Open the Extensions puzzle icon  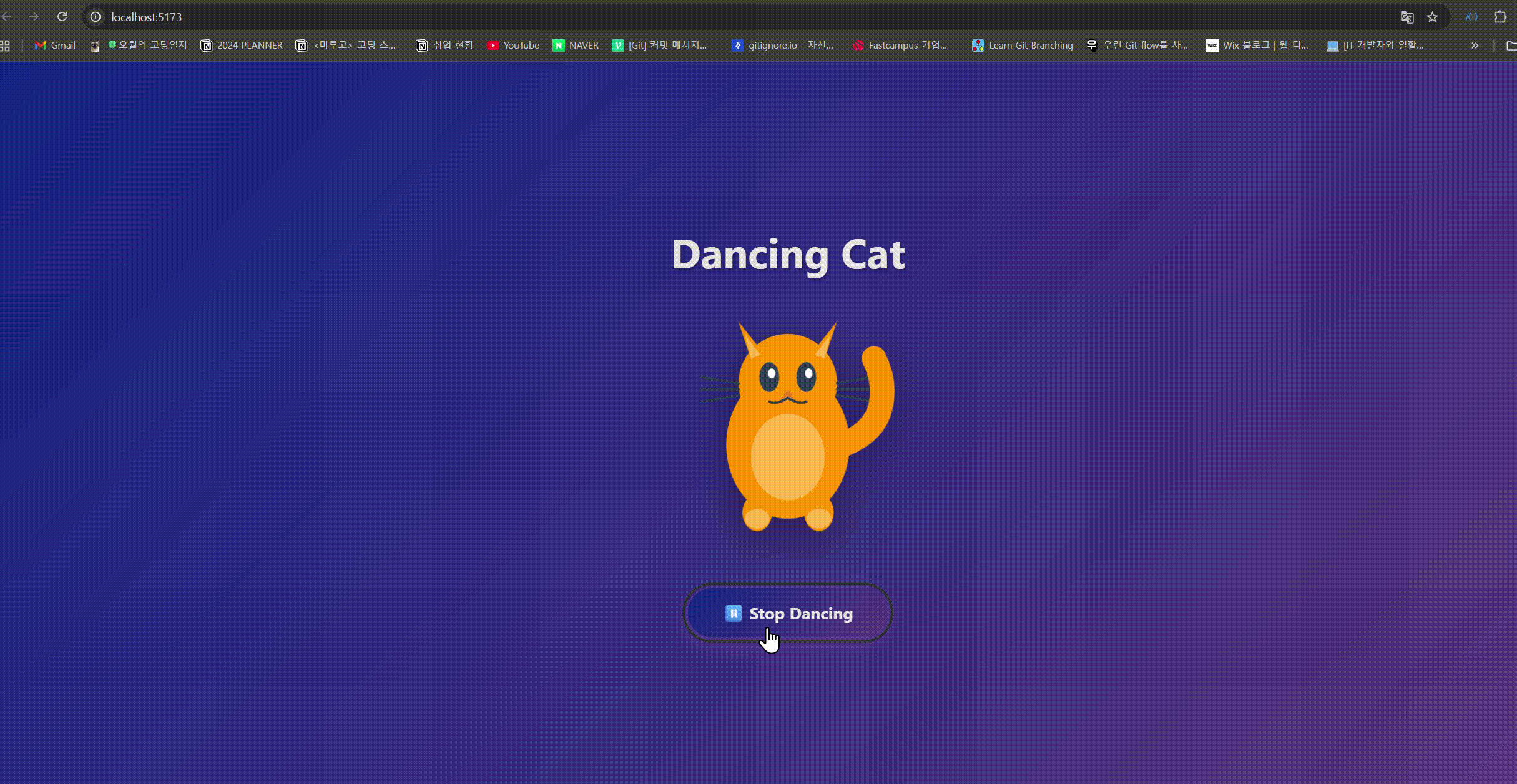[1500, 17]
